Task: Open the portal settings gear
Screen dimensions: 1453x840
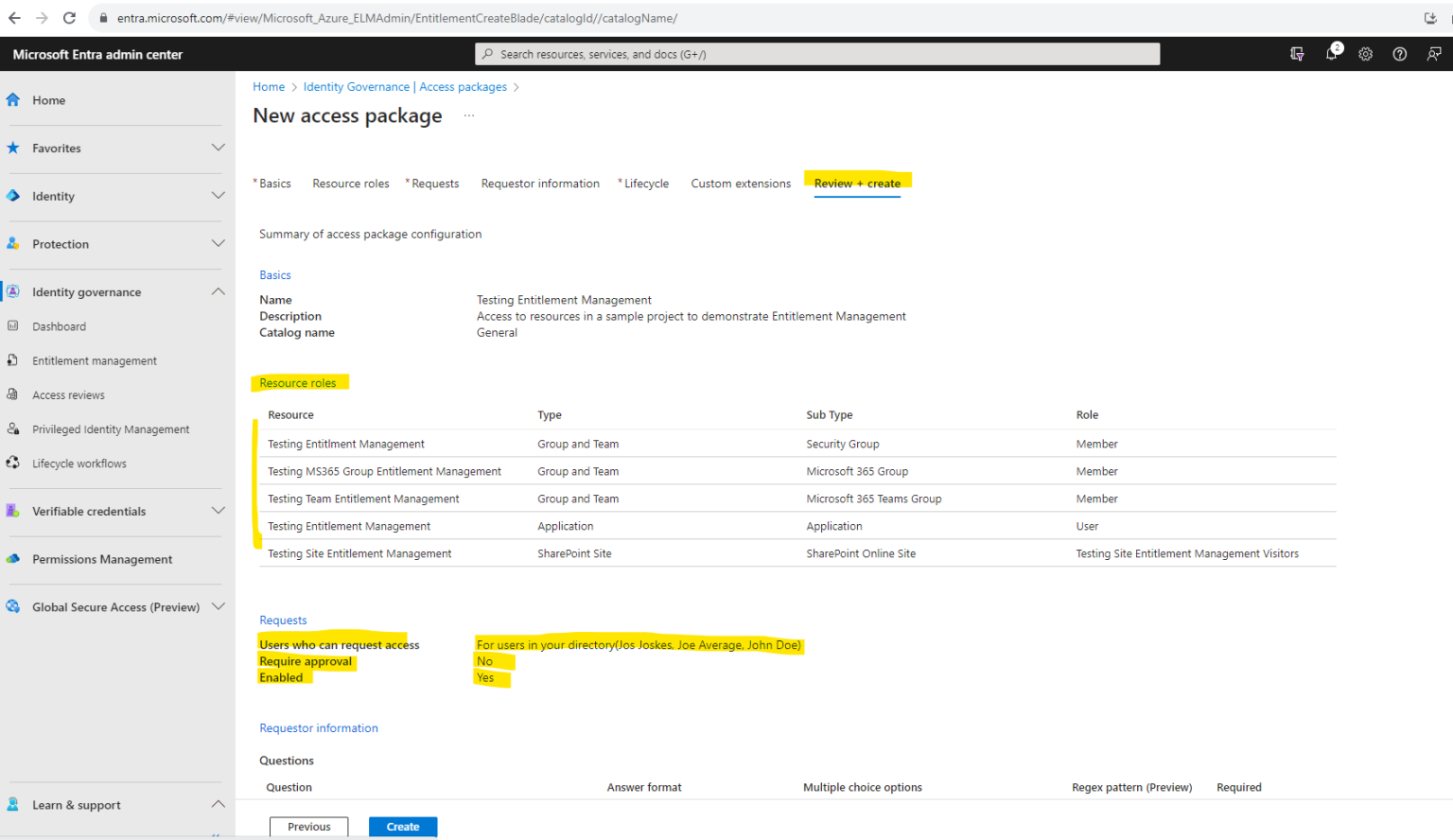Action: click(1366, 54)
